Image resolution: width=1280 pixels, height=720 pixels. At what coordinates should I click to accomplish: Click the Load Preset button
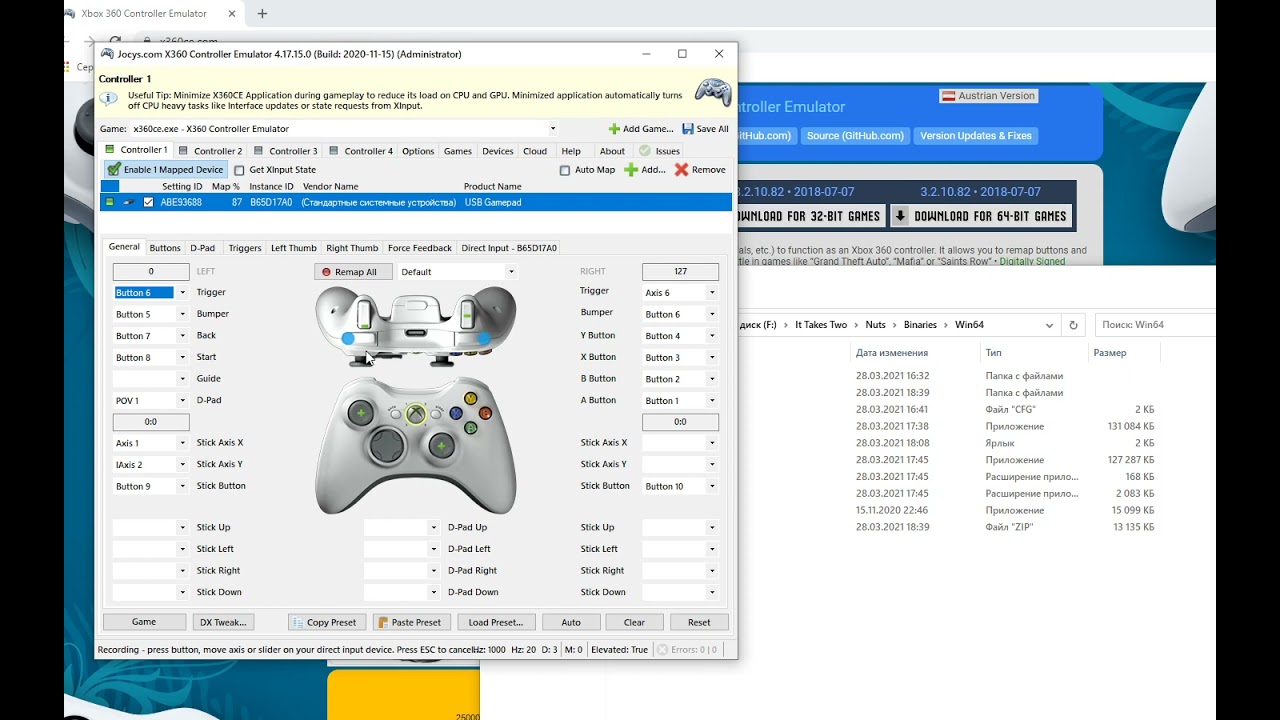coord(496,622)
